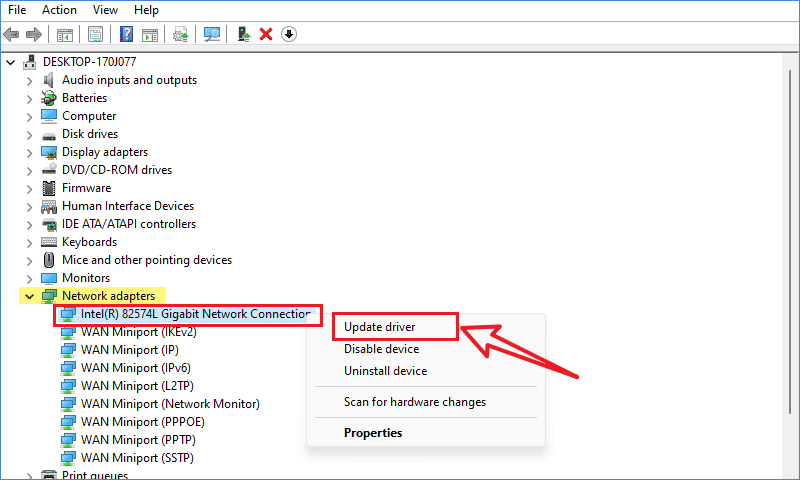Click the scan for hardware changes toolbar icon
Image resolution: width=800 pixels, height=480 pixels.
coord(212,35)
